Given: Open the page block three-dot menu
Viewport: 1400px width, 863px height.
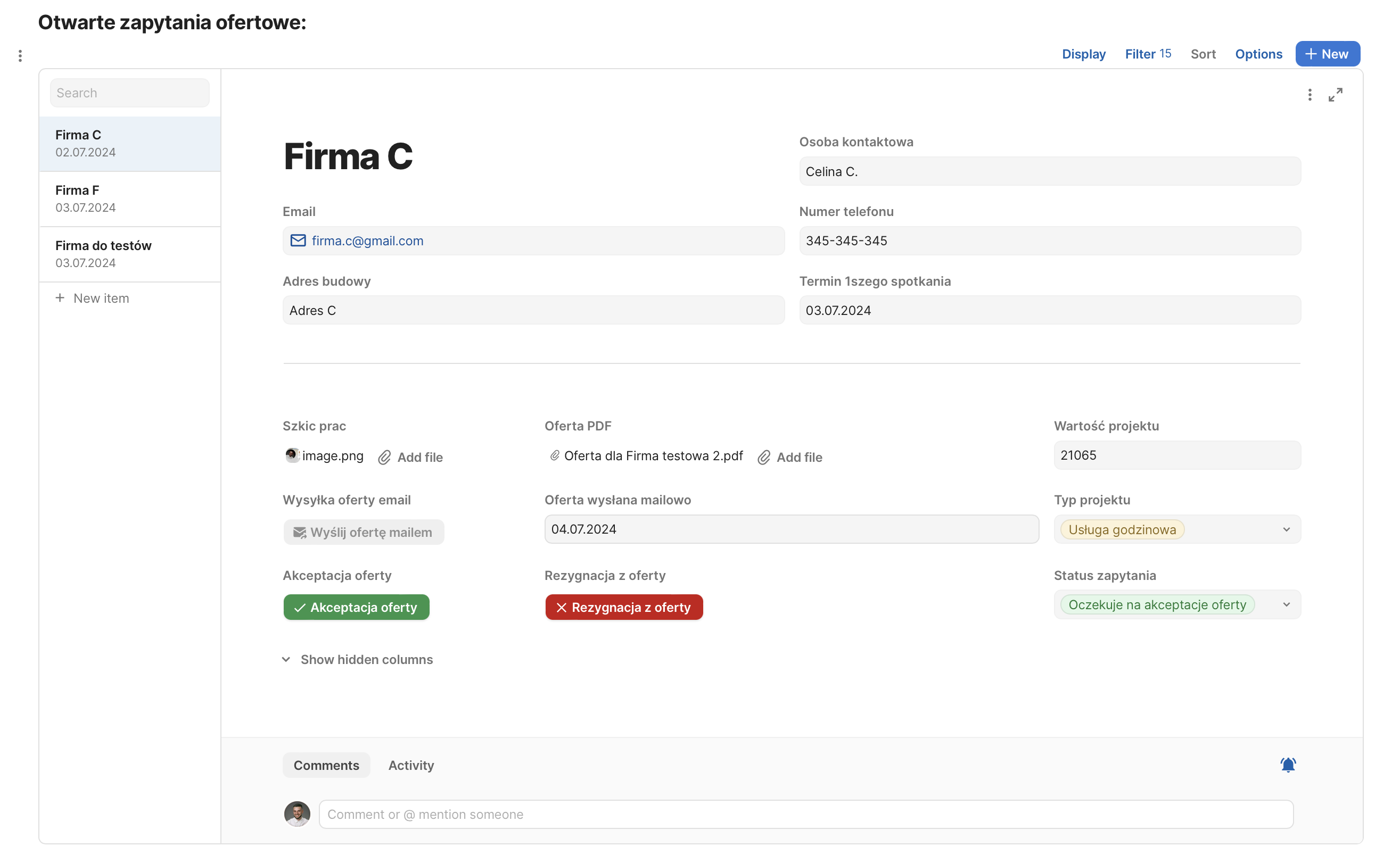Looking at the screenshot, I should [20, 56].
